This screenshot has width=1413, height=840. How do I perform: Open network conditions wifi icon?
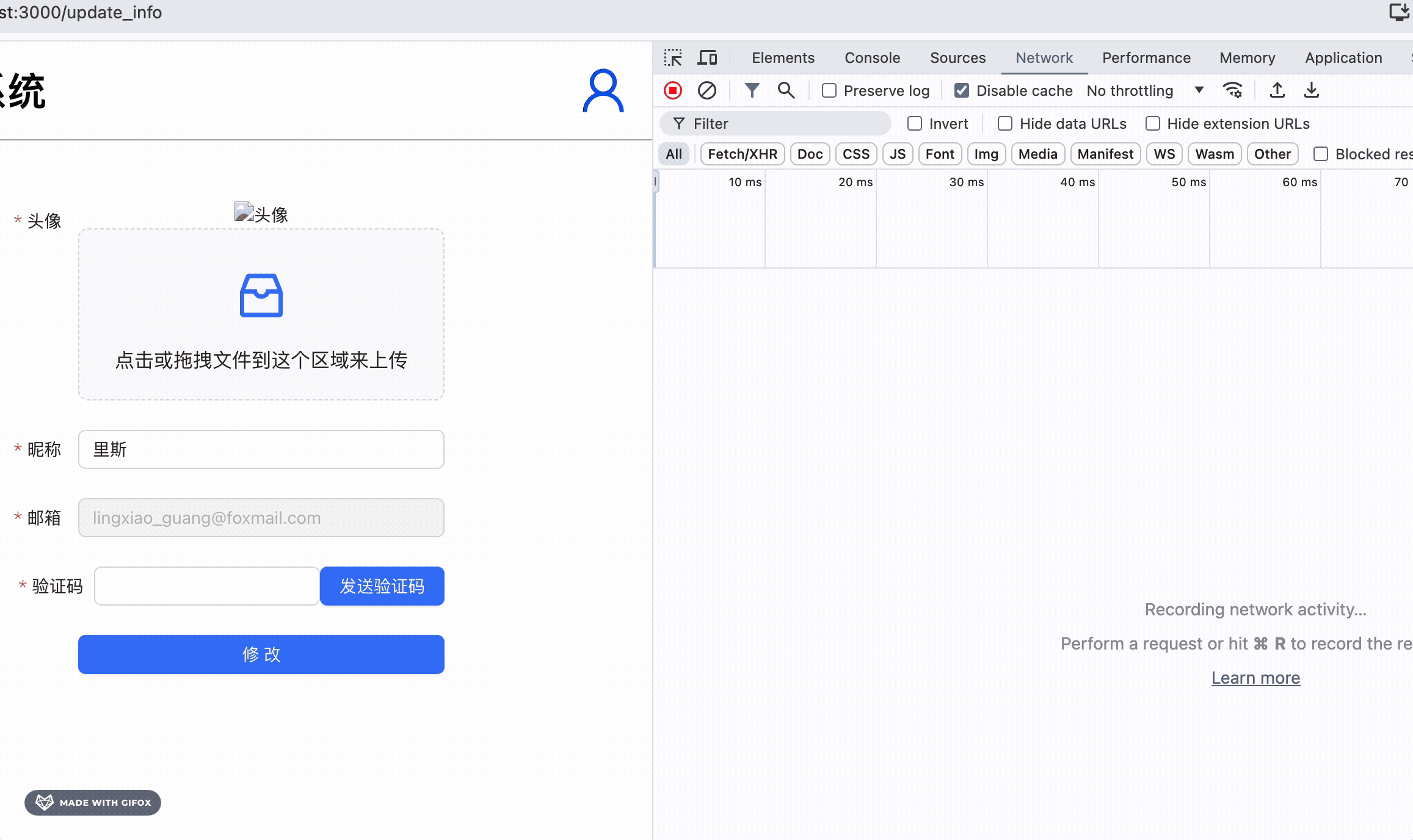coord(1232,90)
